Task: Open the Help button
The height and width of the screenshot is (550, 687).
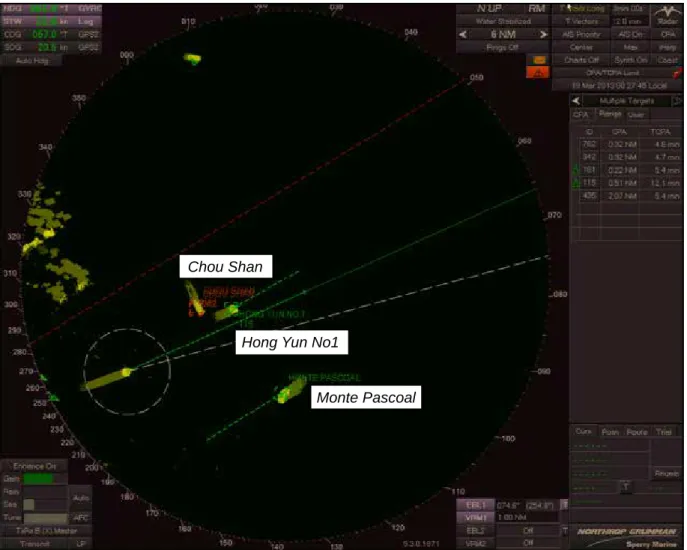Action: 667,47
